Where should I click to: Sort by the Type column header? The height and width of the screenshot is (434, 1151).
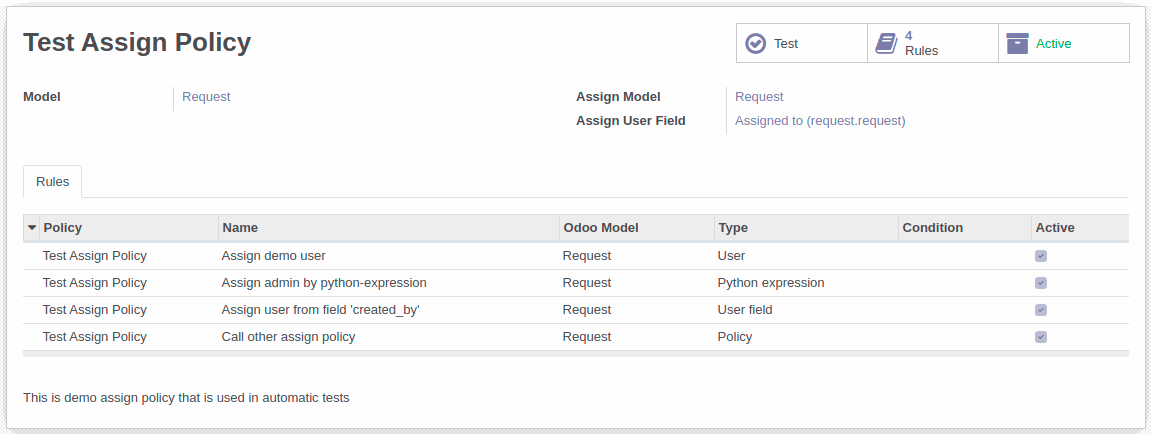(x=806, y=228)
